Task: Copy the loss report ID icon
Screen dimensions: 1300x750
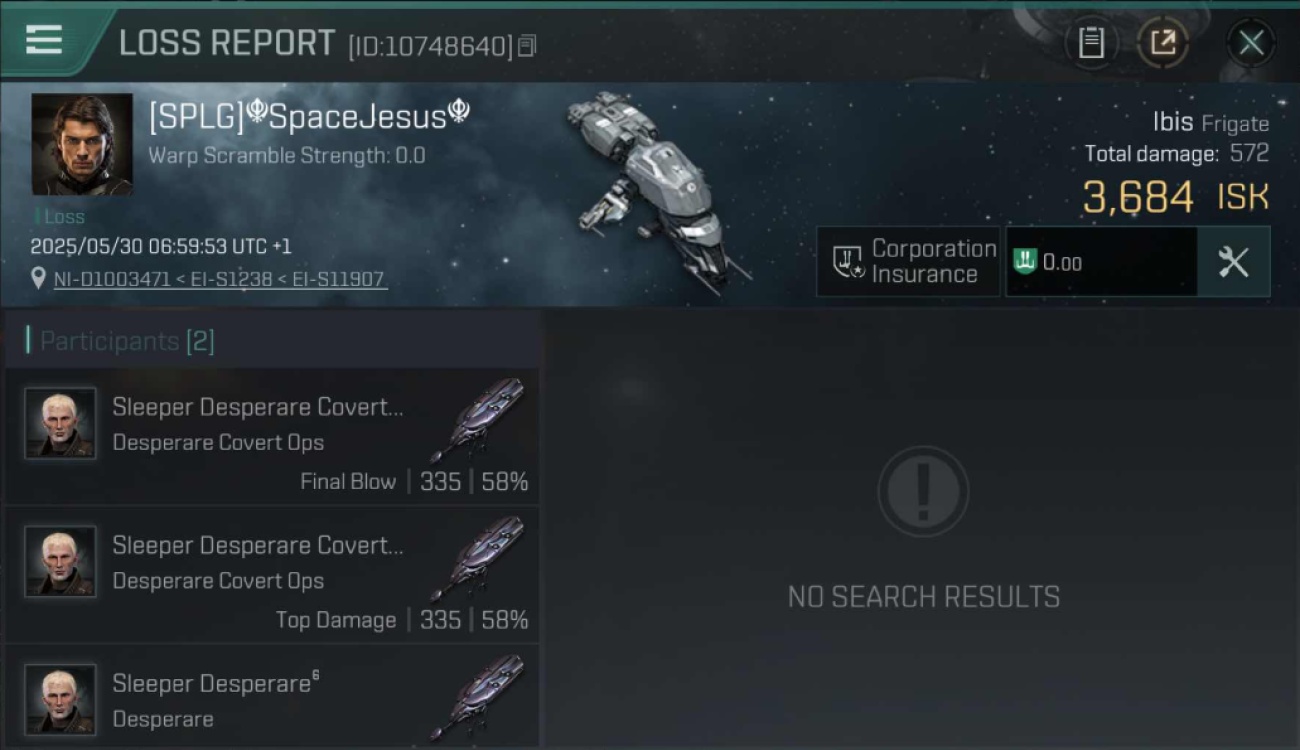Action: pos(527,45)
